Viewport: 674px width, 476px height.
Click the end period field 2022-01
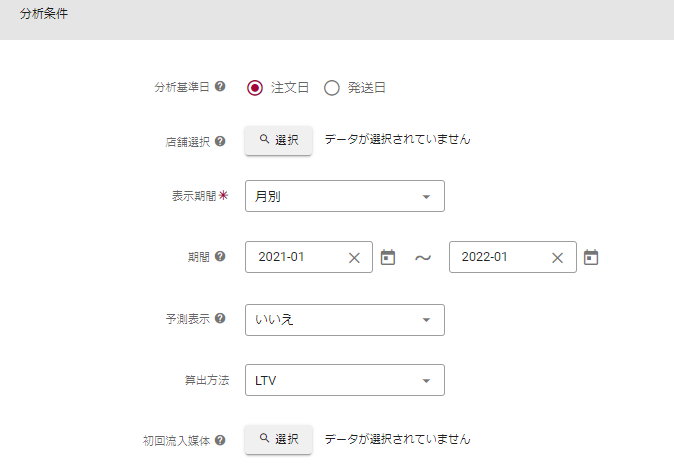point(498,257)
